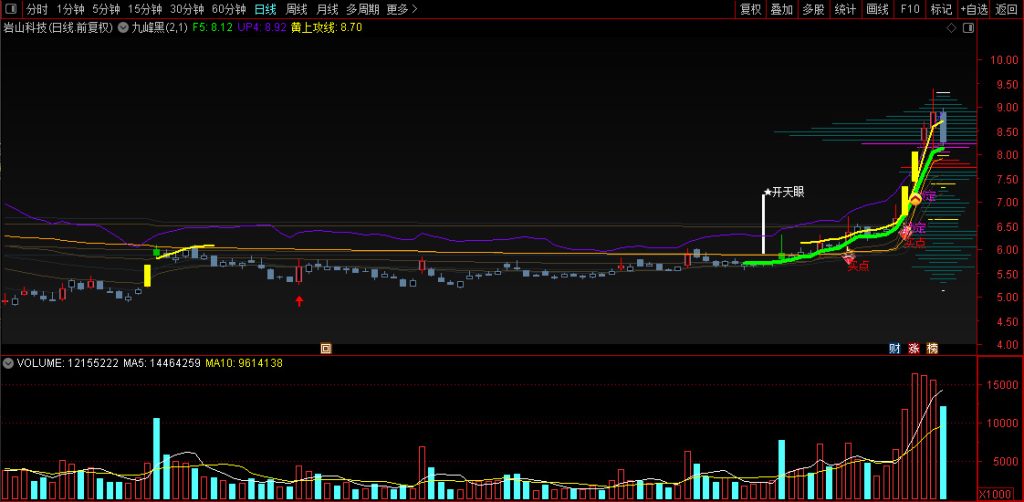
Task: Click the 画线 drawing tool button
Action: (x=877, y=9)
